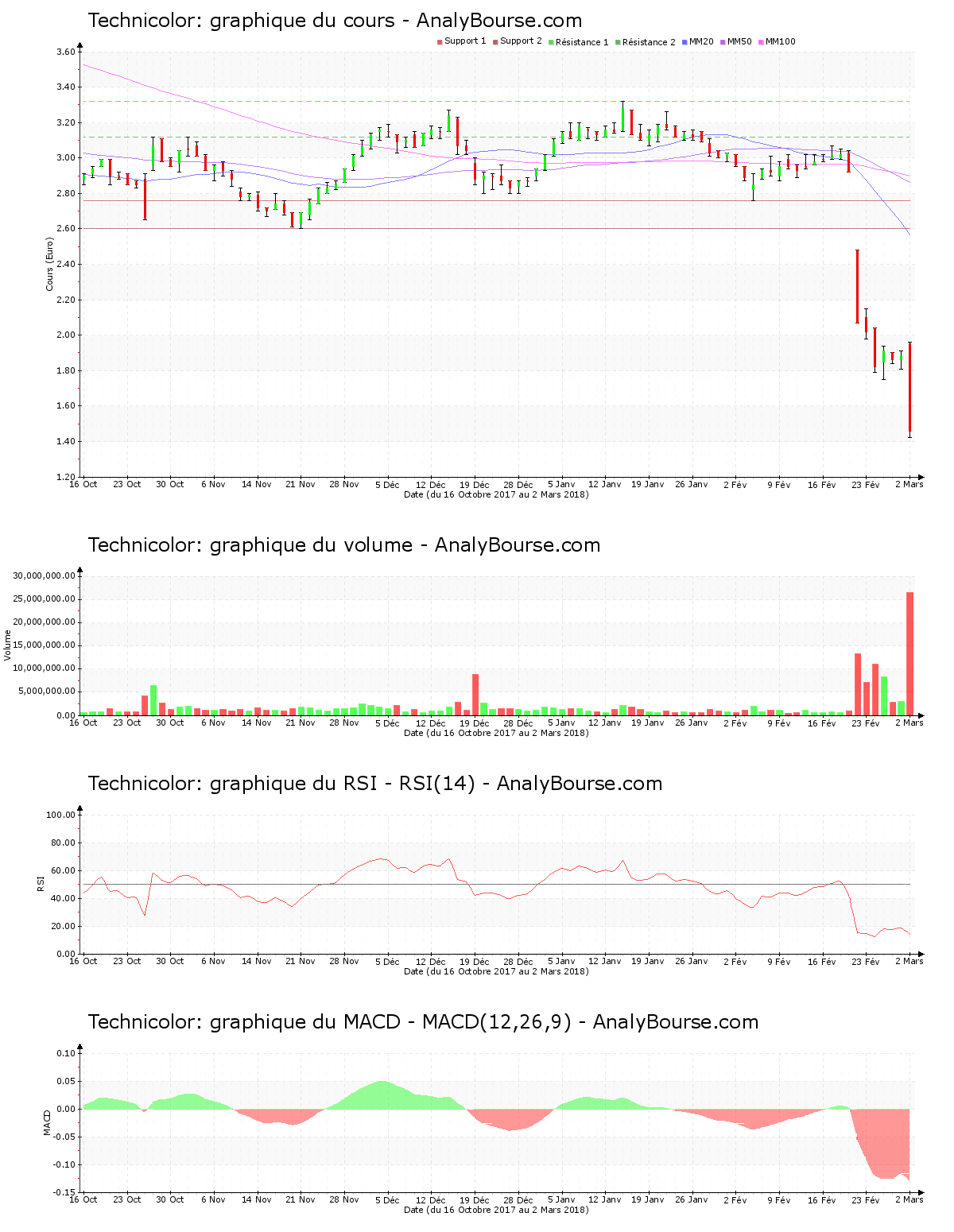
Task: Click the last long red candlestick in price chart
Action: pos(909,389)
